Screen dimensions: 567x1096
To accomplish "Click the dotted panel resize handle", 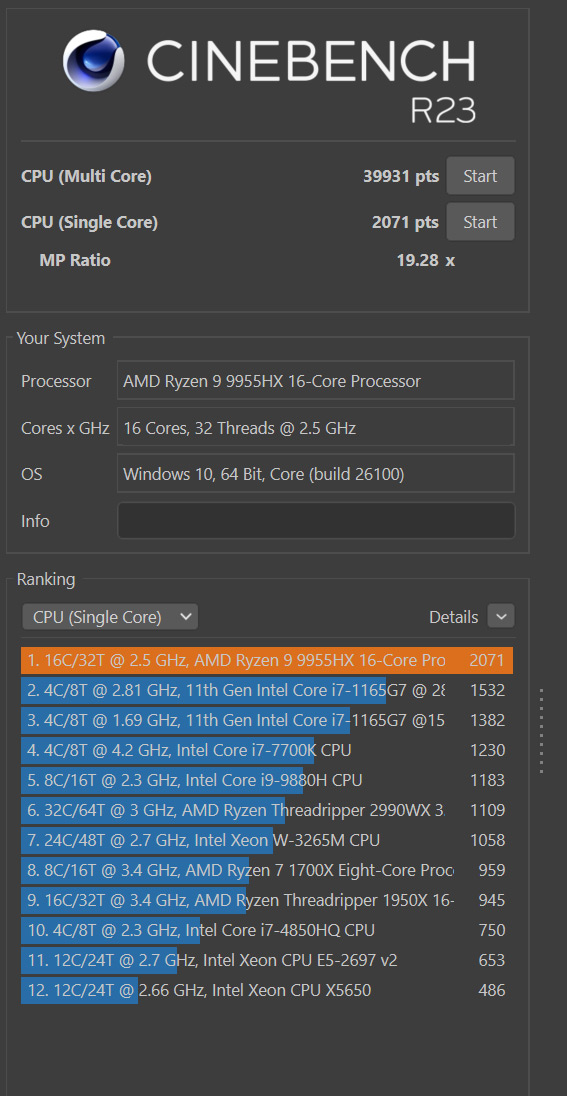I will point(542,731).
